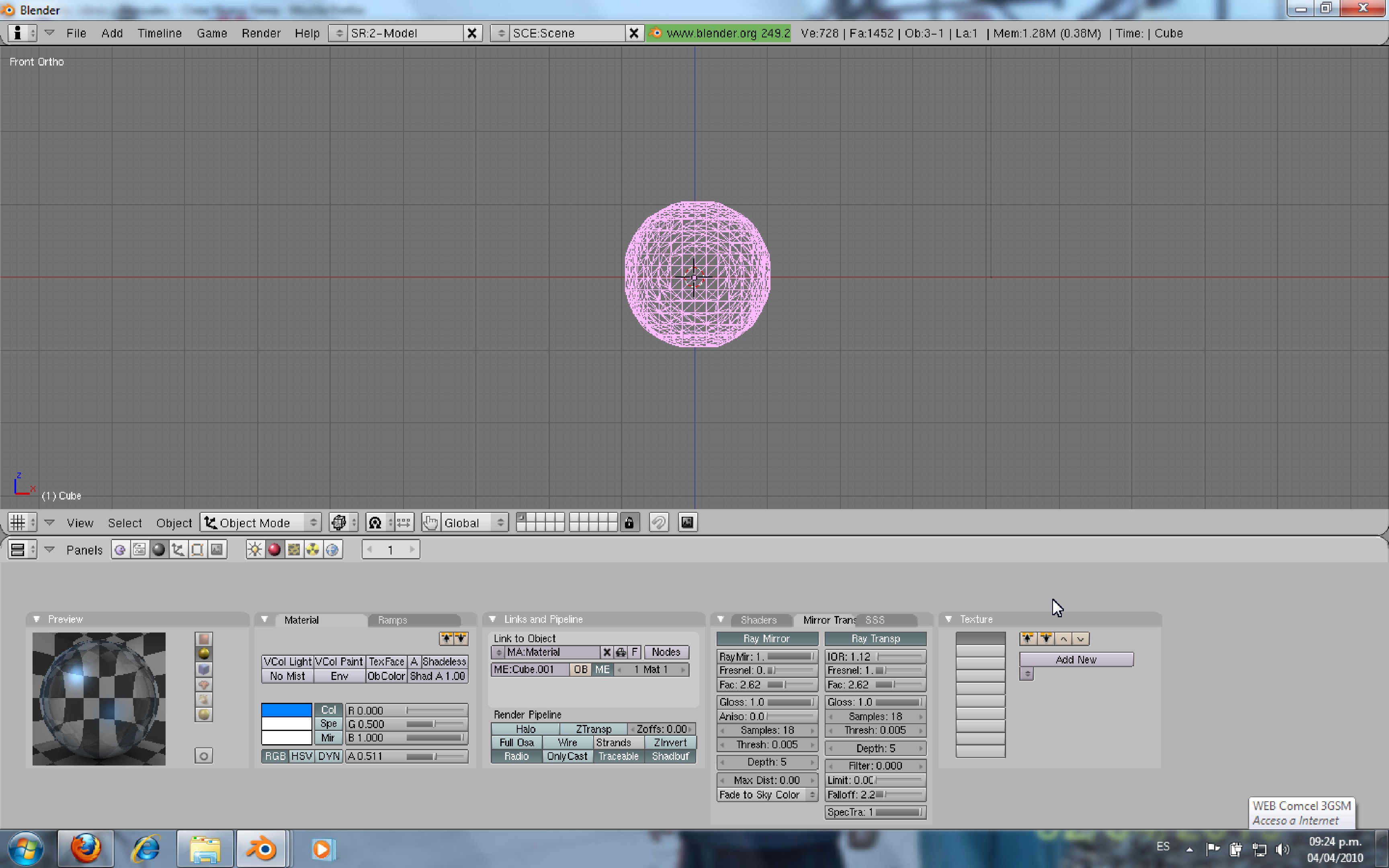Open World buttons sub-context
1389x868 pixels.
332,550
